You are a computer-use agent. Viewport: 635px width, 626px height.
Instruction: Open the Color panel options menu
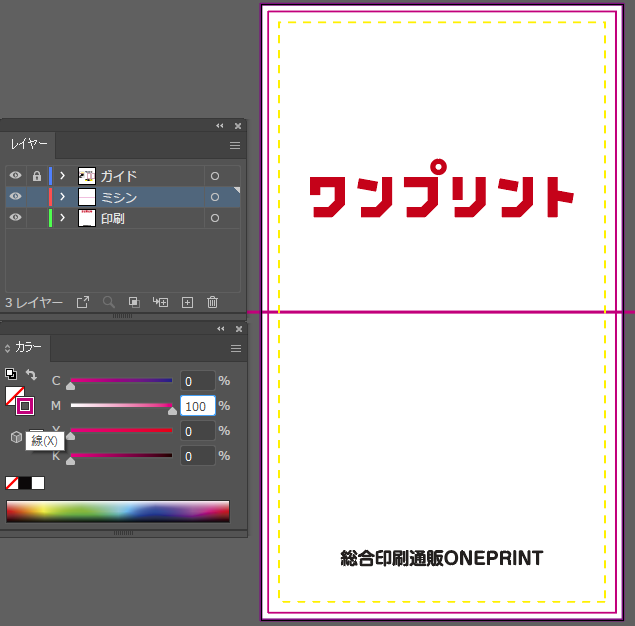(x=236, y=348)
